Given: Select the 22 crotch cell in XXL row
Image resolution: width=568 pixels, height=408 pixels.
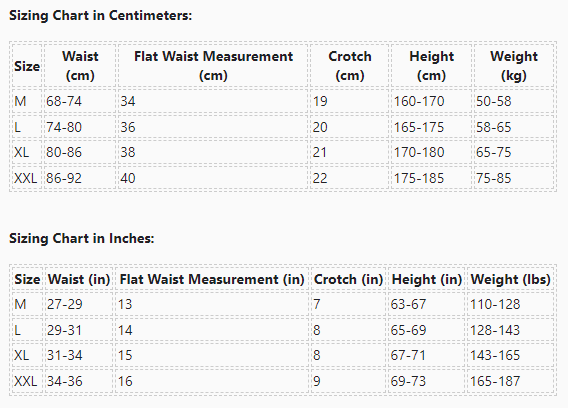Looking at the screenshot, I should (x=350, y=178).
